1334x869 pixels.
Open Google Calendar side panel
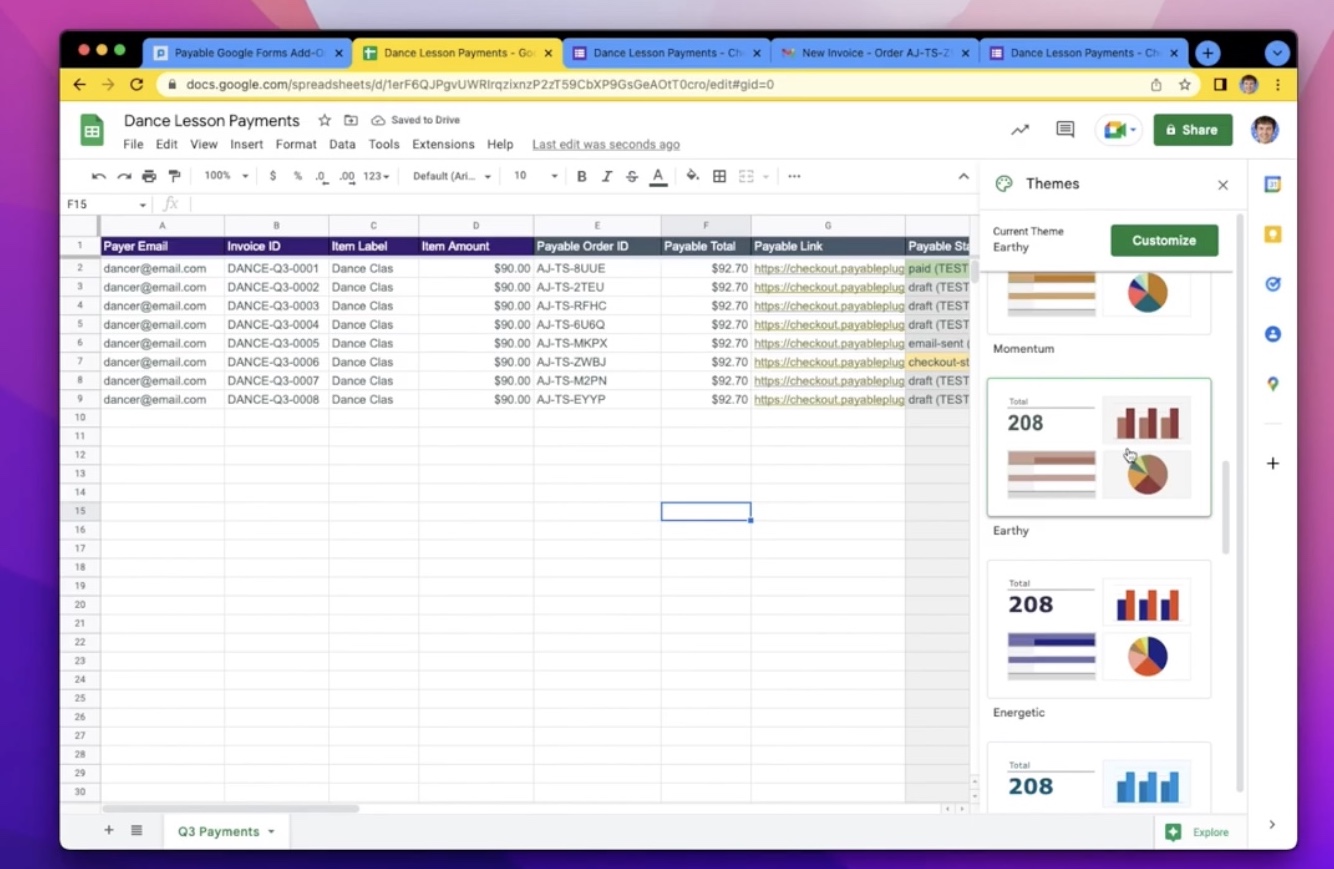pos(1272,185)
